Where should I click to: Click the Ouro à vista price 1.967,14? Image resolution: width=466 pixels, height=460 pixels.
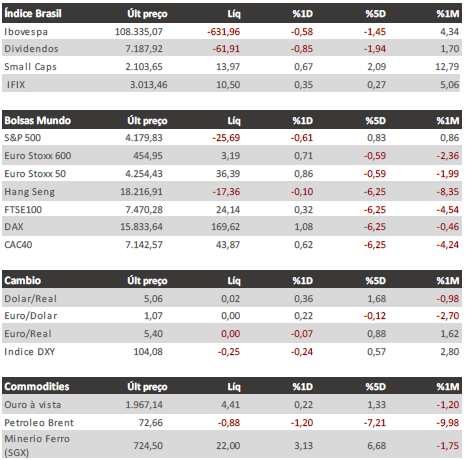click(144, 405)
